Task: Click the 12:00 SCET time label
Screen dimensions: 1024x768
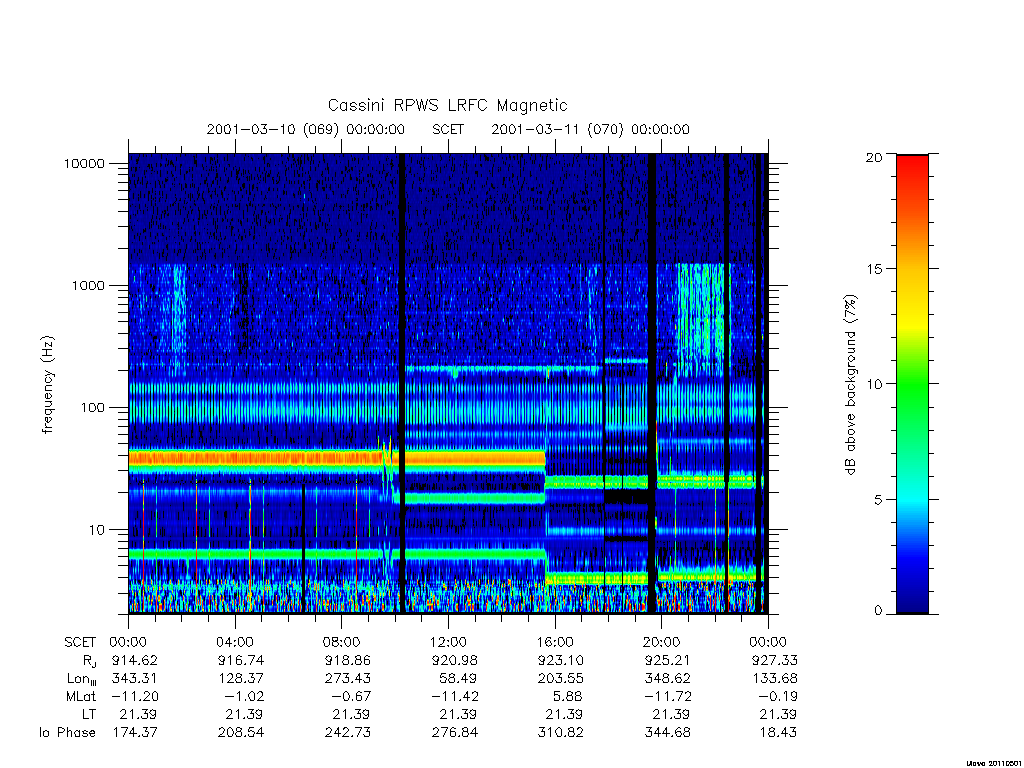Action: tap(448, 642)
